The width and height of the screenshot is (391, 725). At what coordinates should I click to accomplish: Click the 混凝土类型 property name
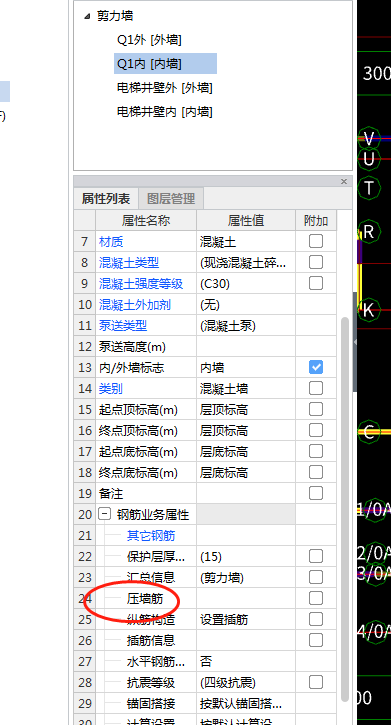click(128, 263)
